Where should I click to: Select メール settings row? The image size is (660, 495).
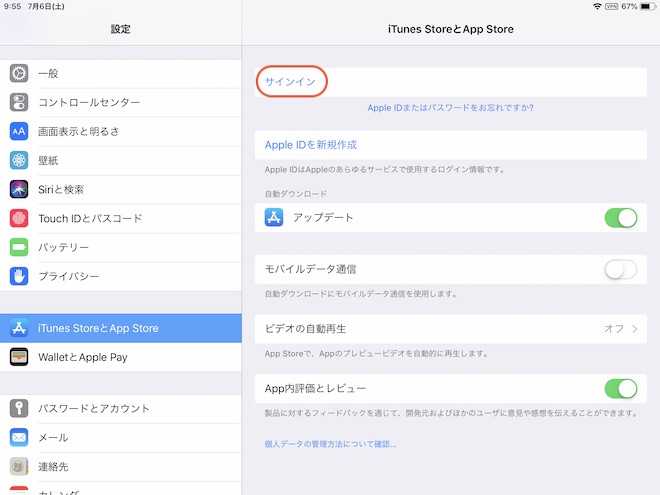121,437
